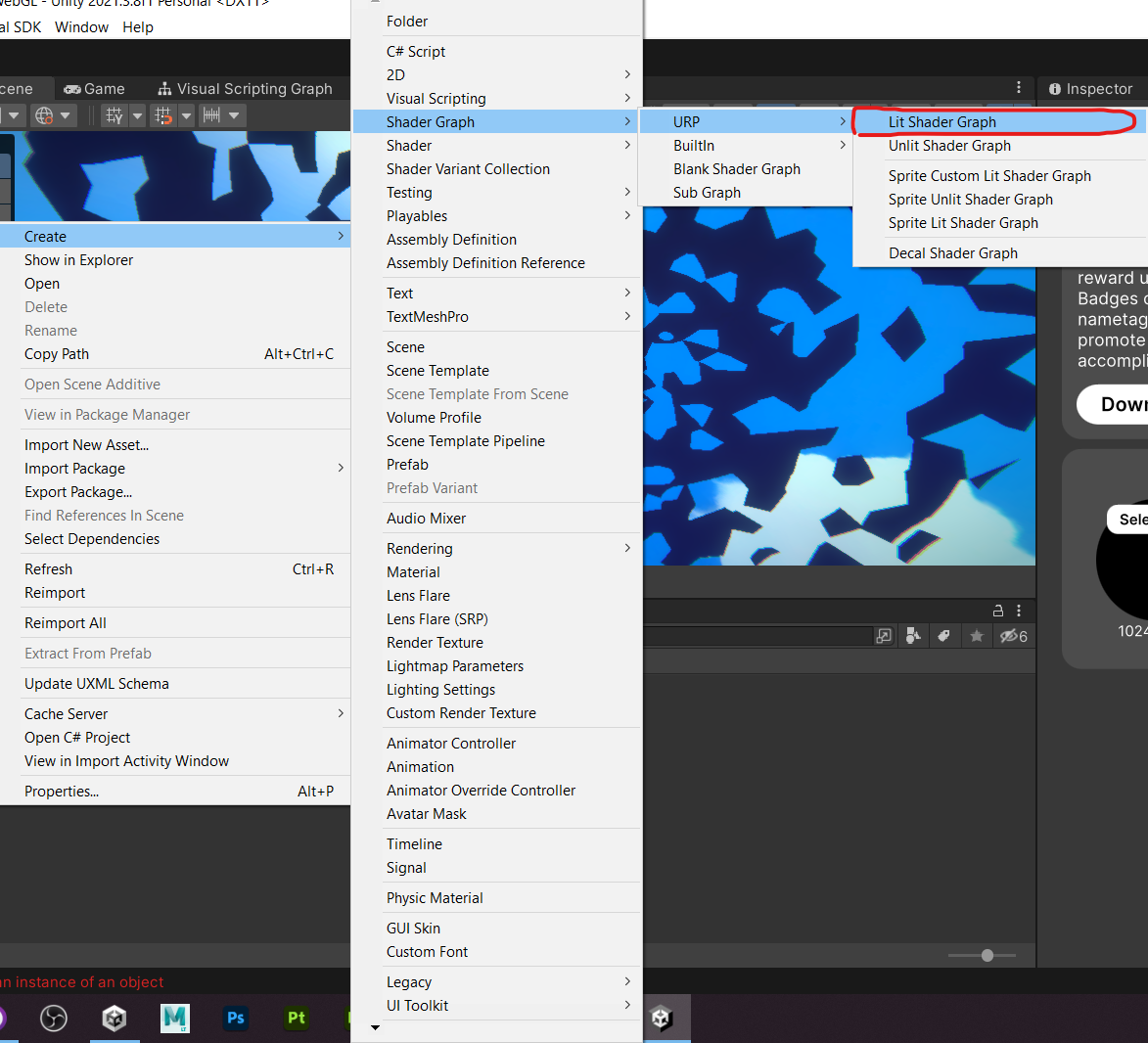Launch Maya LT from the taskbar
Screen dimensions: 1148x1043
pyautogui.click(x=175, y=1018)
